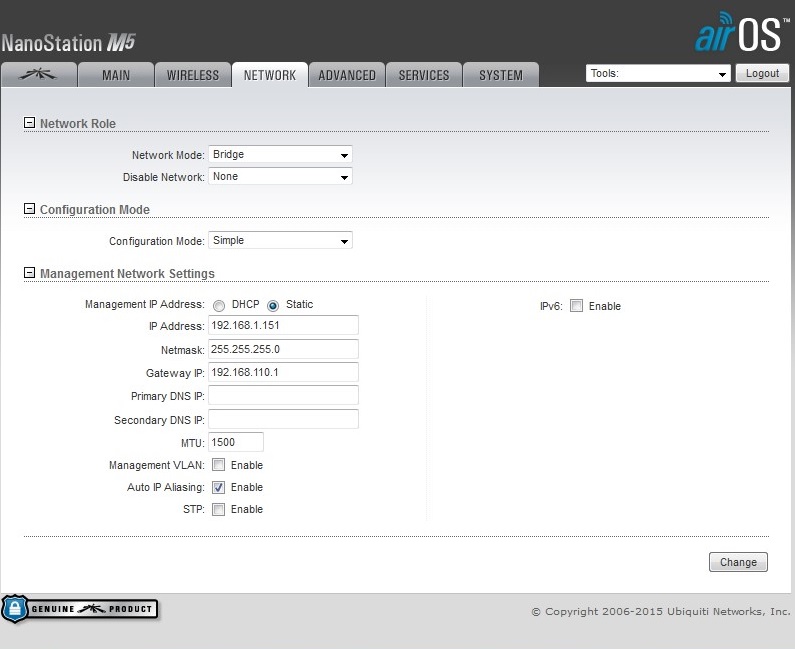
Task: Click the Ubiquiti copyright notice text
Action: click(661, 611)
